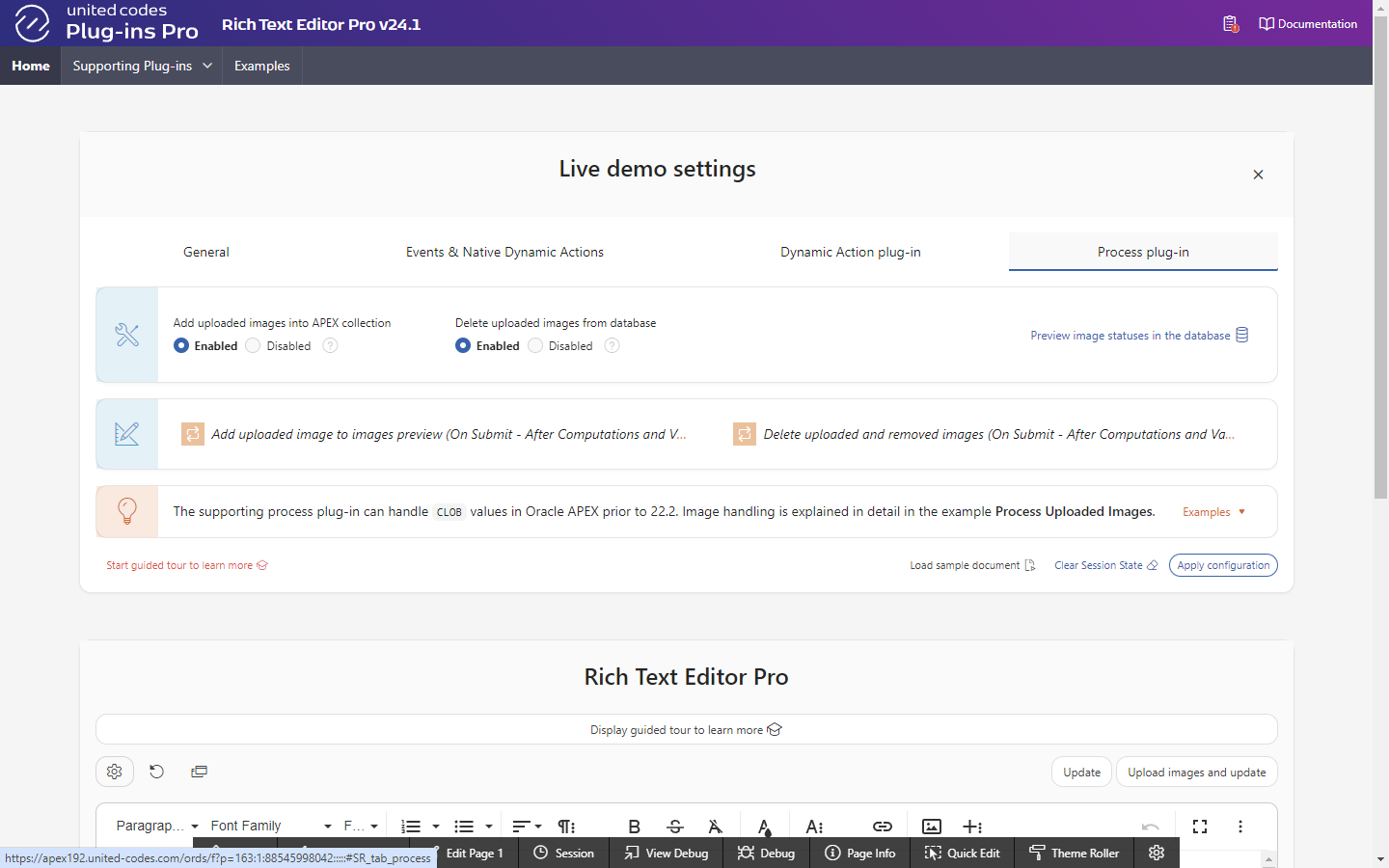Expand the Examples dropdown in hint row
This screenshot has width=1389, height=868.
[1213, 512]
